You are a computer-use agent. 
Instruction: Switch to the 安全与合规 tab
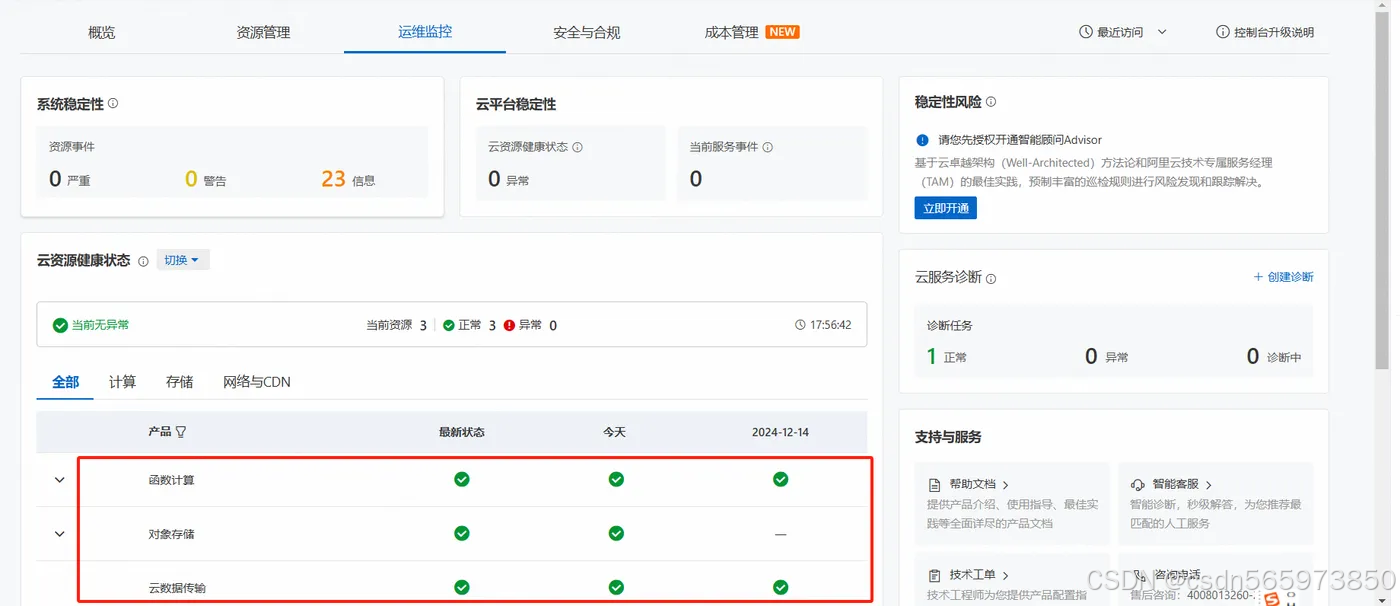585,31
